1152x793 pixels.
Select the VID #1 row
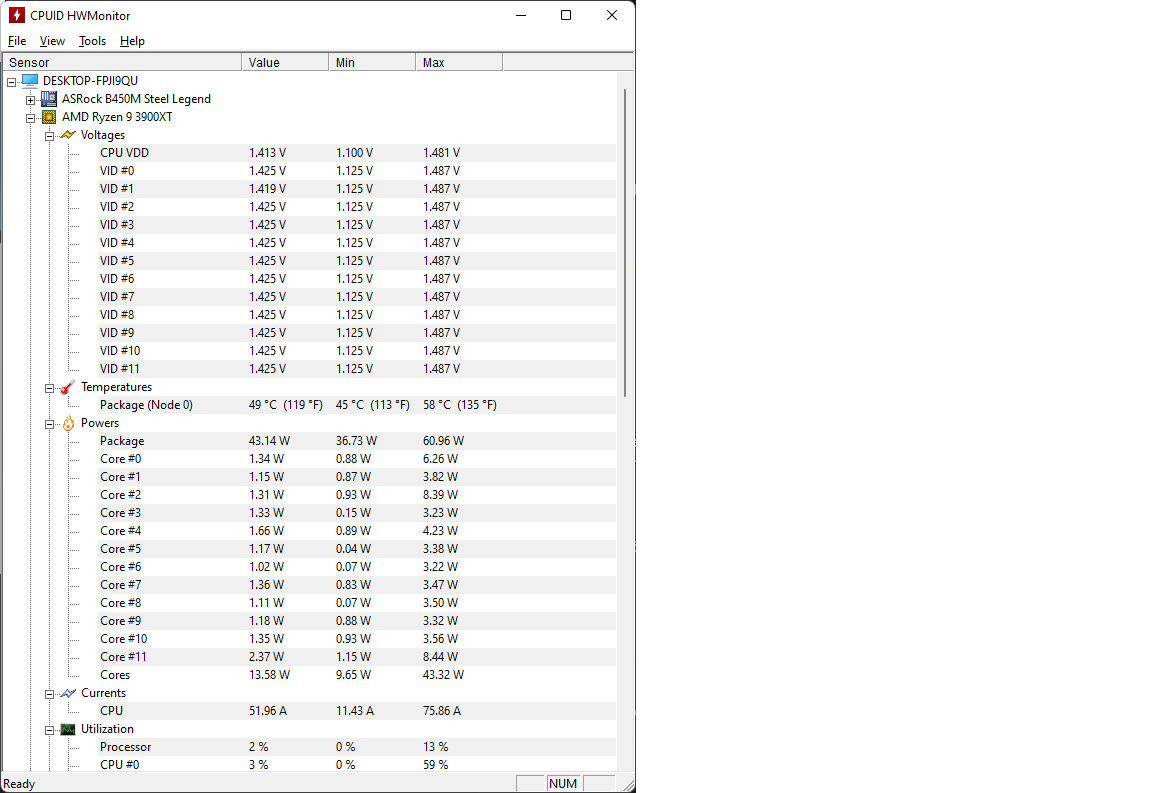356,189
